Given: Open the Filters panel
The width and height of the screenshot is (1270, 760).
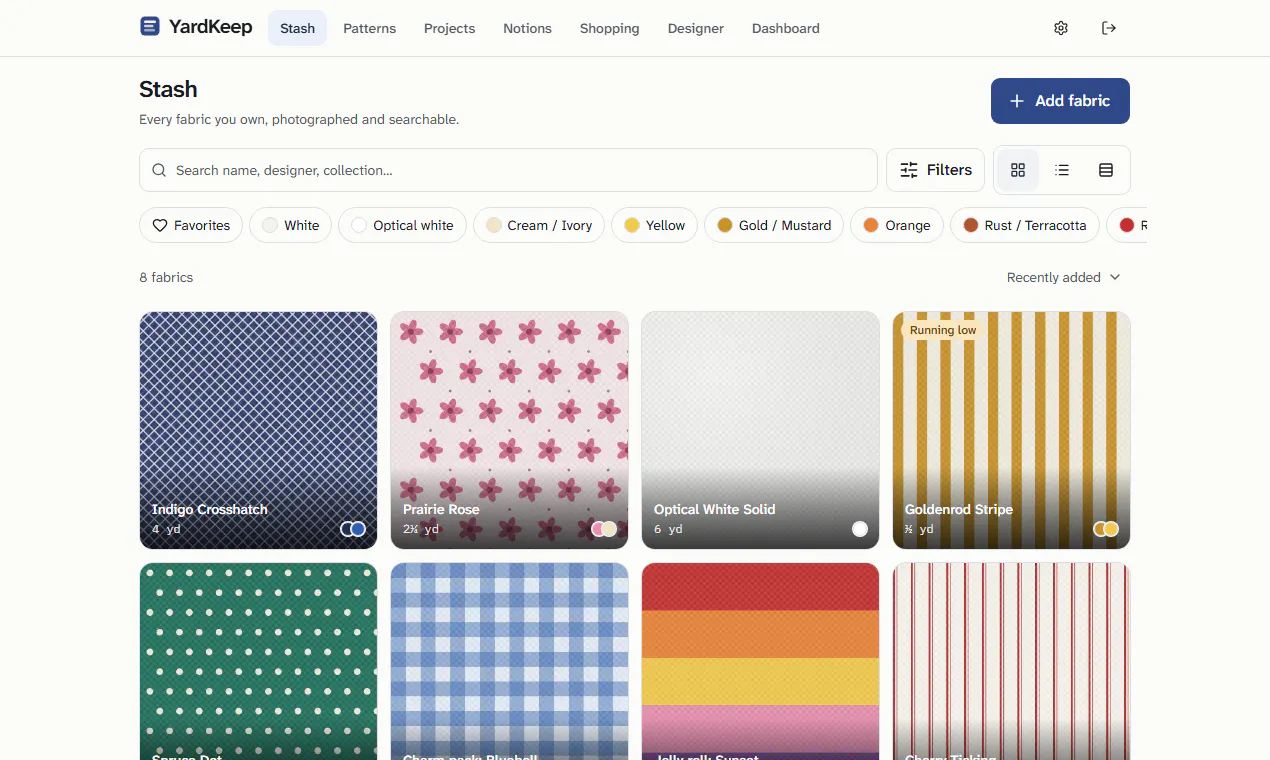Looking at the screenshot, I should 935,170.
